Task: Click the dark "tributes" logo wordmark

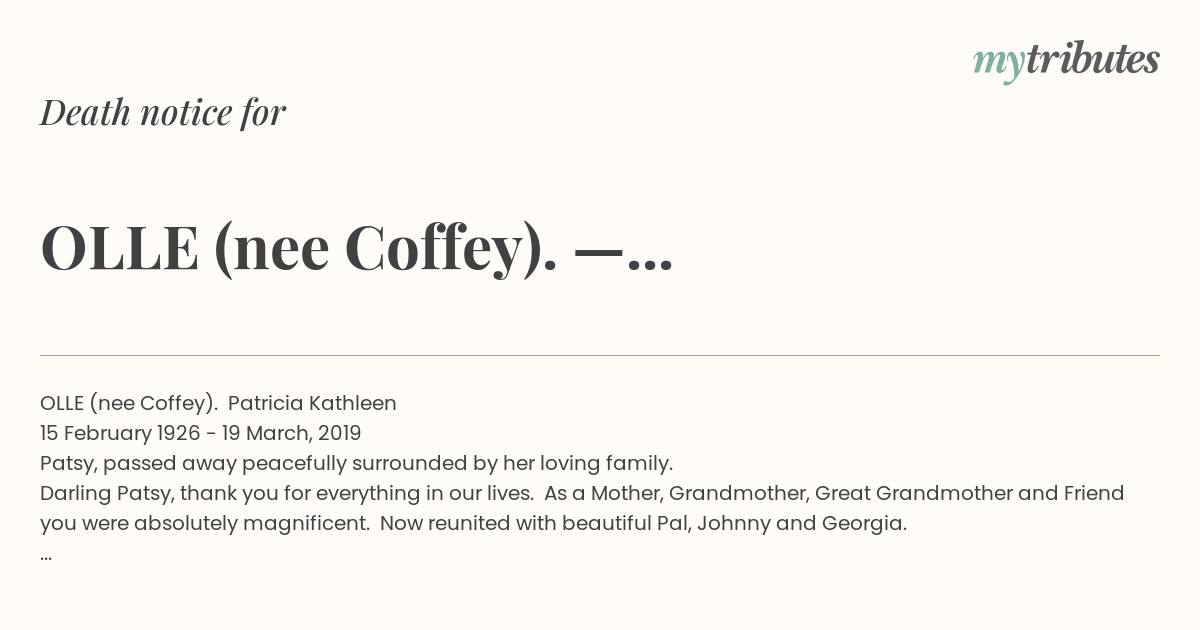Action: (1092, 59)
